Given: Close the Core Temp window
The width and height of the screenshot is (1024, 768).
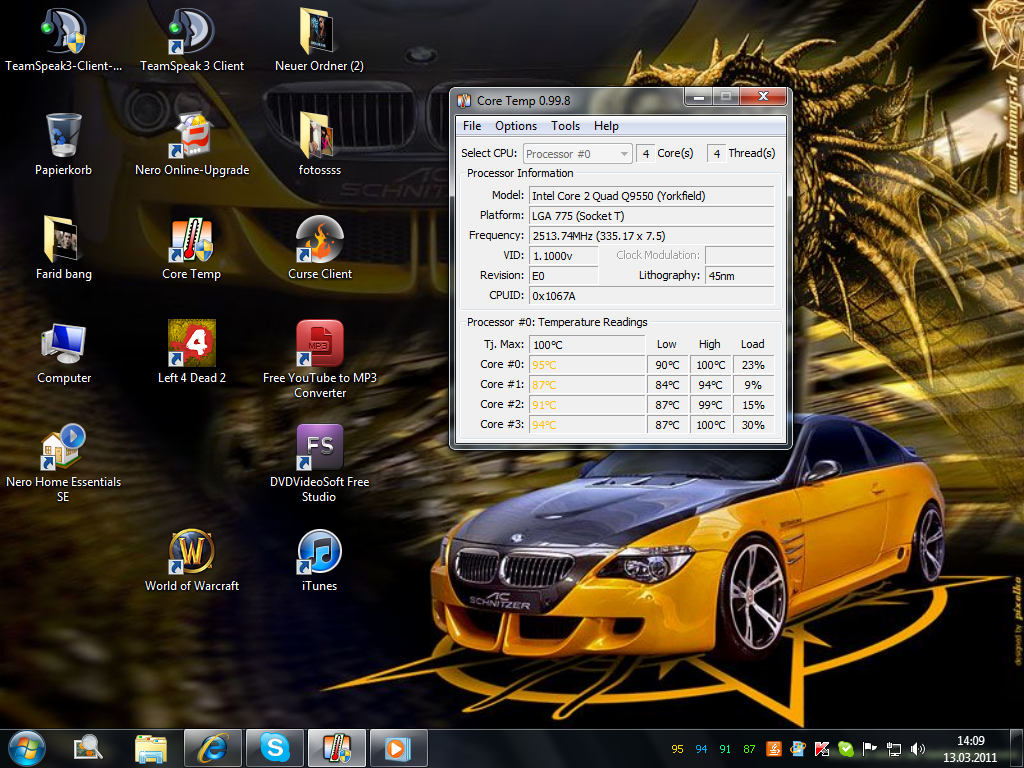Looking at the screenshot, I should 763,97.
